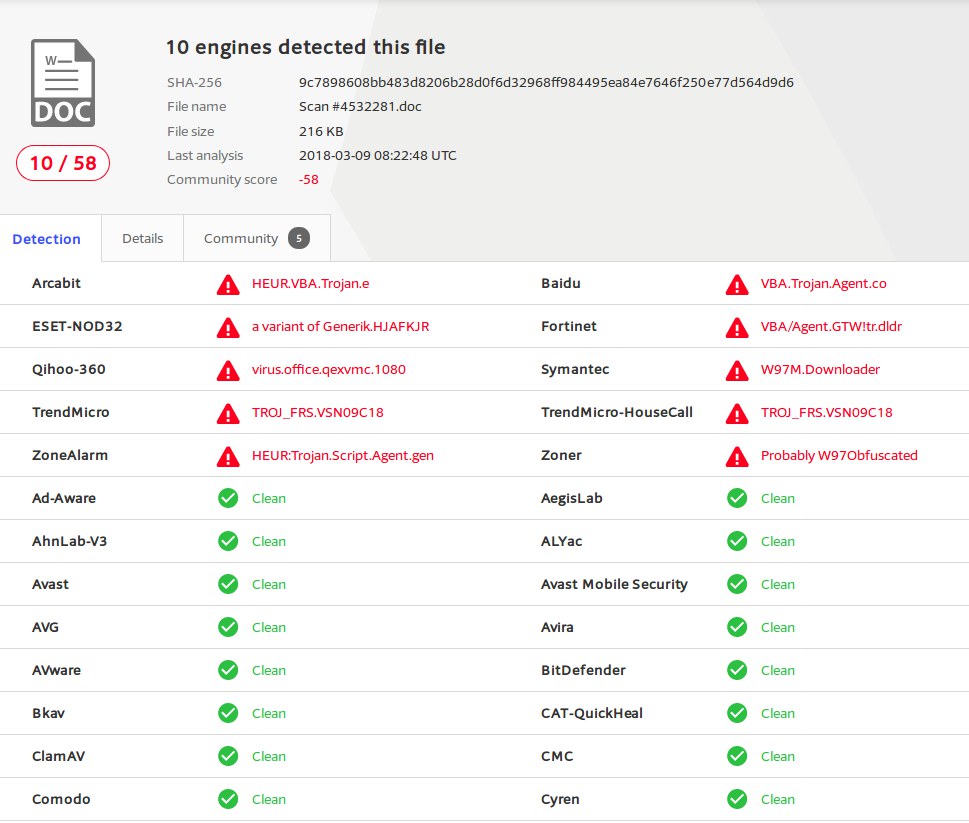This screenshot has width=969, height=823.
Task: Click the warning icon in the Symantec row
Action: coord(737,370)
